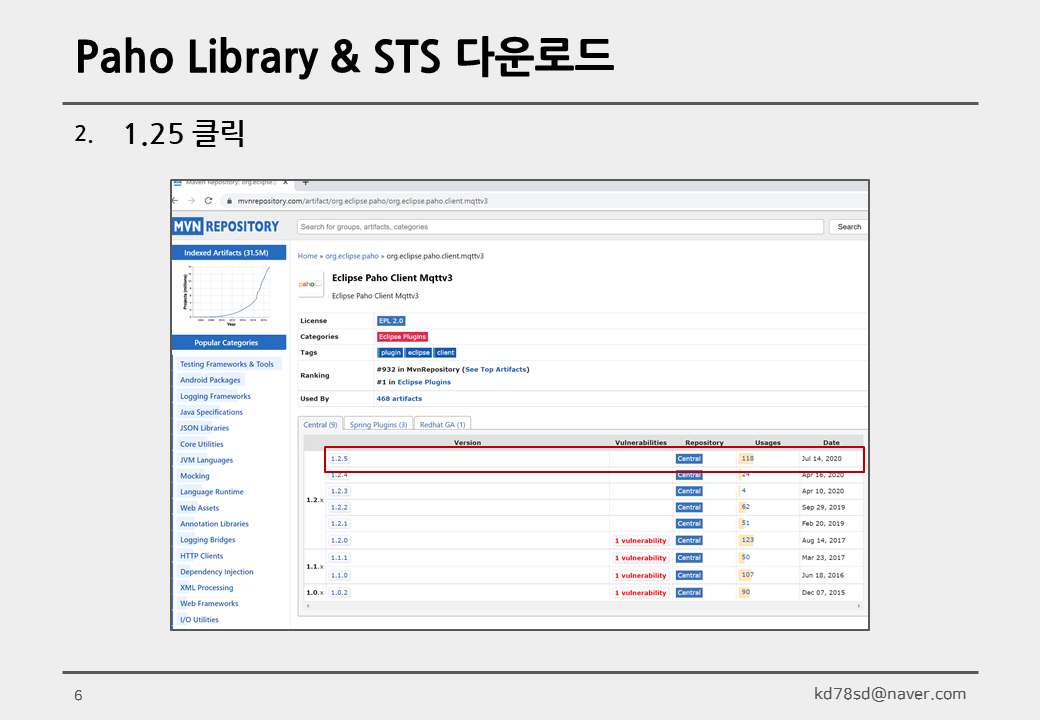
Task: Open Android Packages category
Action: 210,380
